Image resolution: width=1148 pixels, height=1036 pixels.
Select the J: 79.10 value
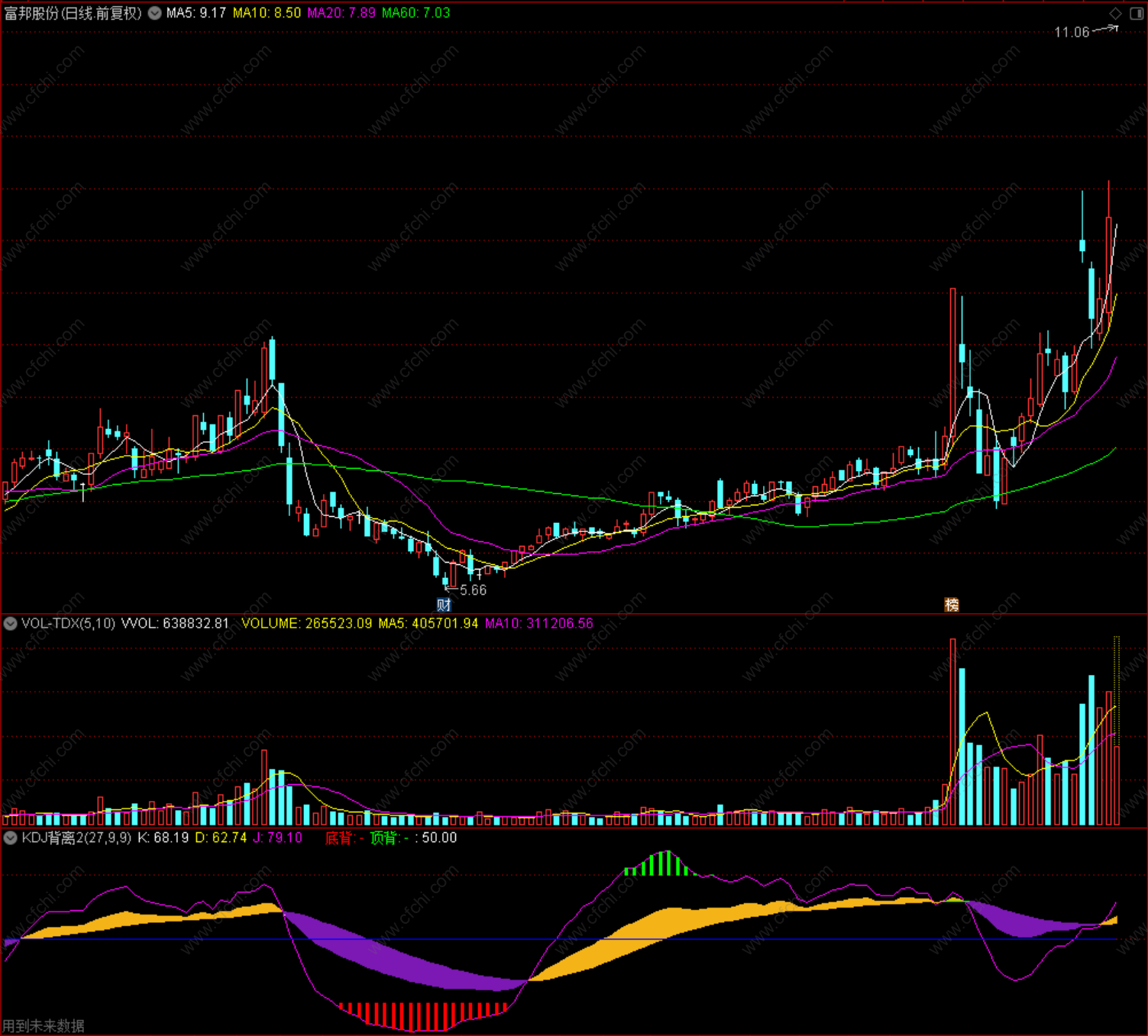coord(278,838)
